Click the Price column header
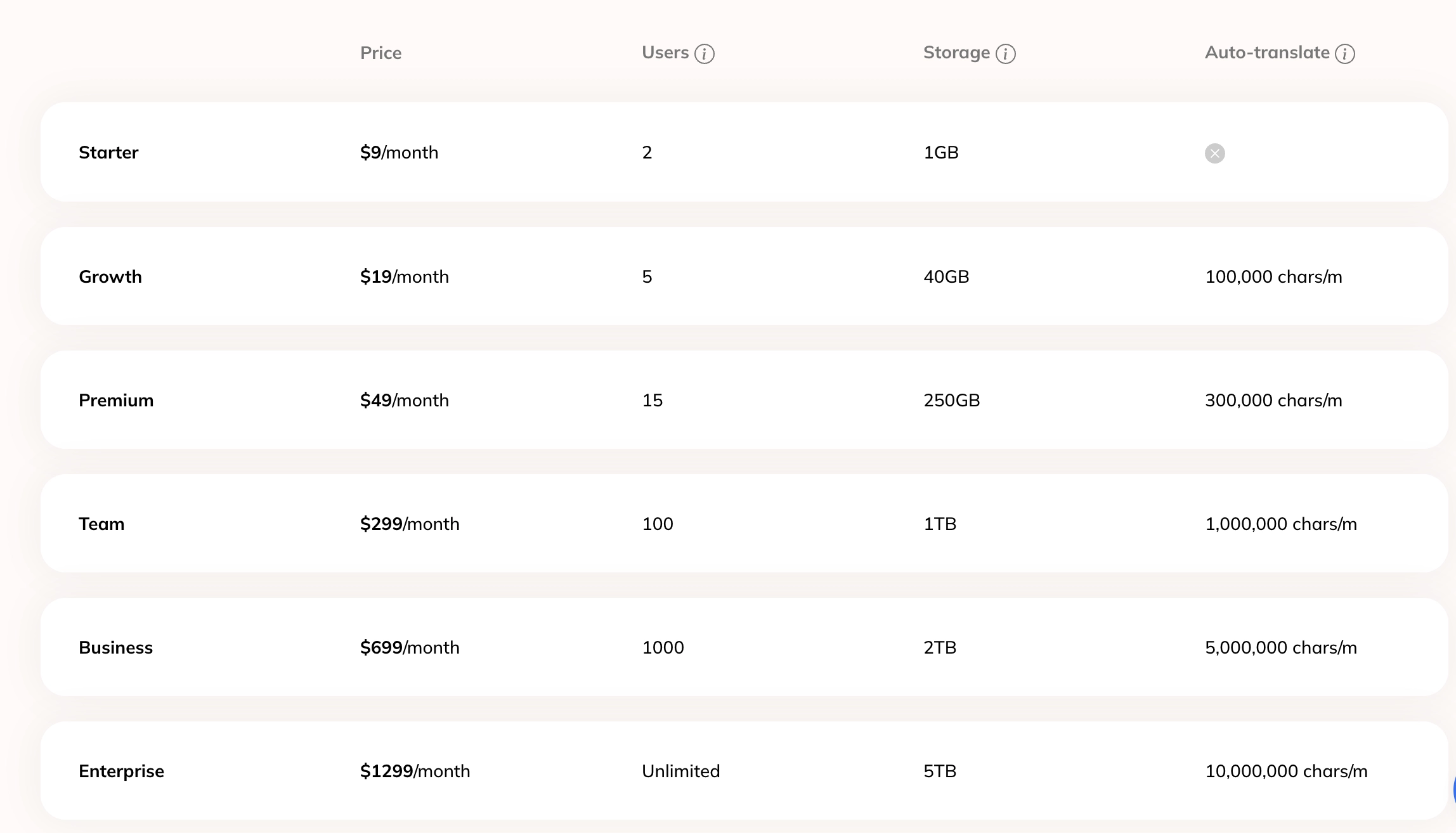The image size is (1456, 833). point(380,53)
